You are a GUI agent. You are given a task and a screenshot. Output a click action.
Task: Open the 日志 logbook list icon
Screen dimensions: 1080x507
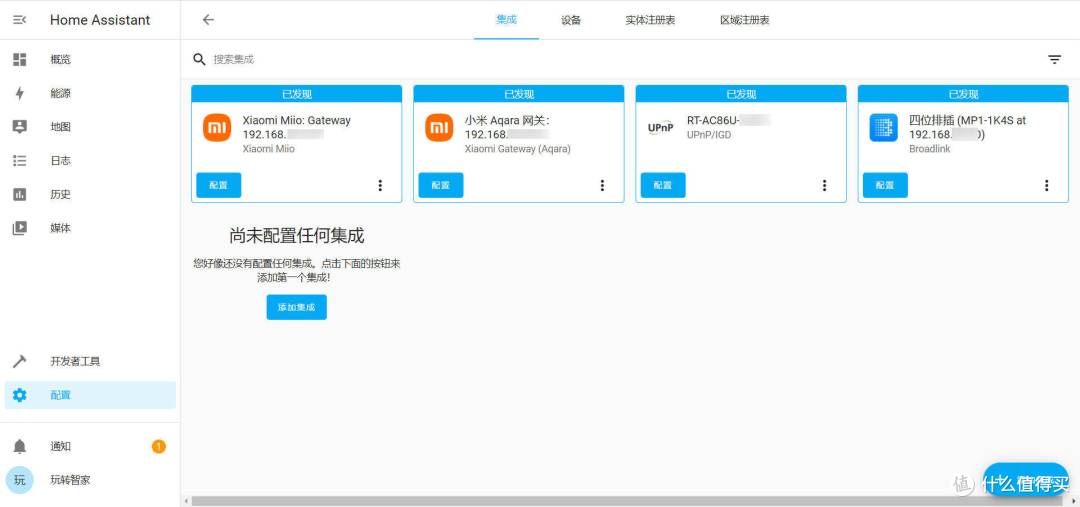[x=20, y=161]
